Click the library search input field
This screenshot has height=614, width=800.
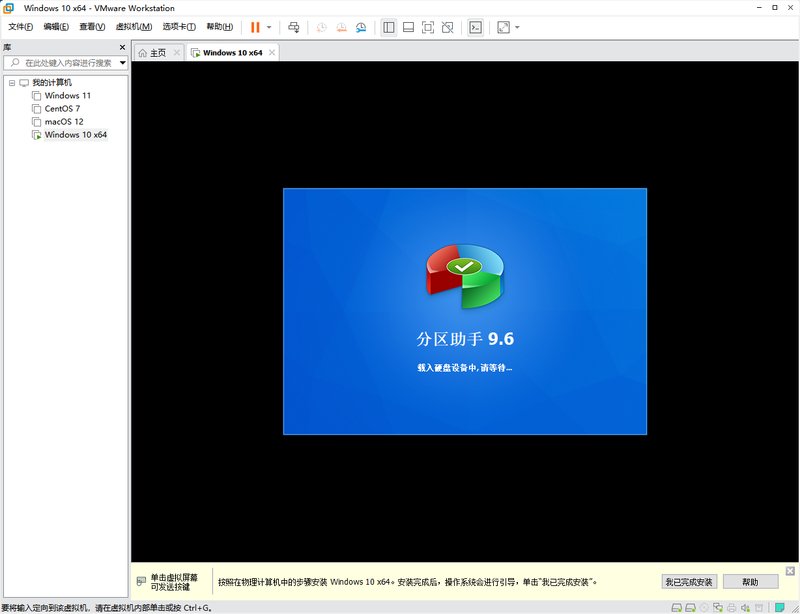click(65, 63)
